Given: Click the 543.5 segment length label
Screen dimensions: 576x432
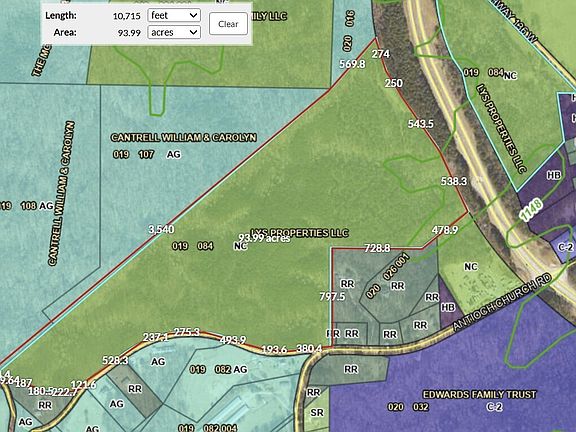Looking at the screenshot, I should point(421,124).
